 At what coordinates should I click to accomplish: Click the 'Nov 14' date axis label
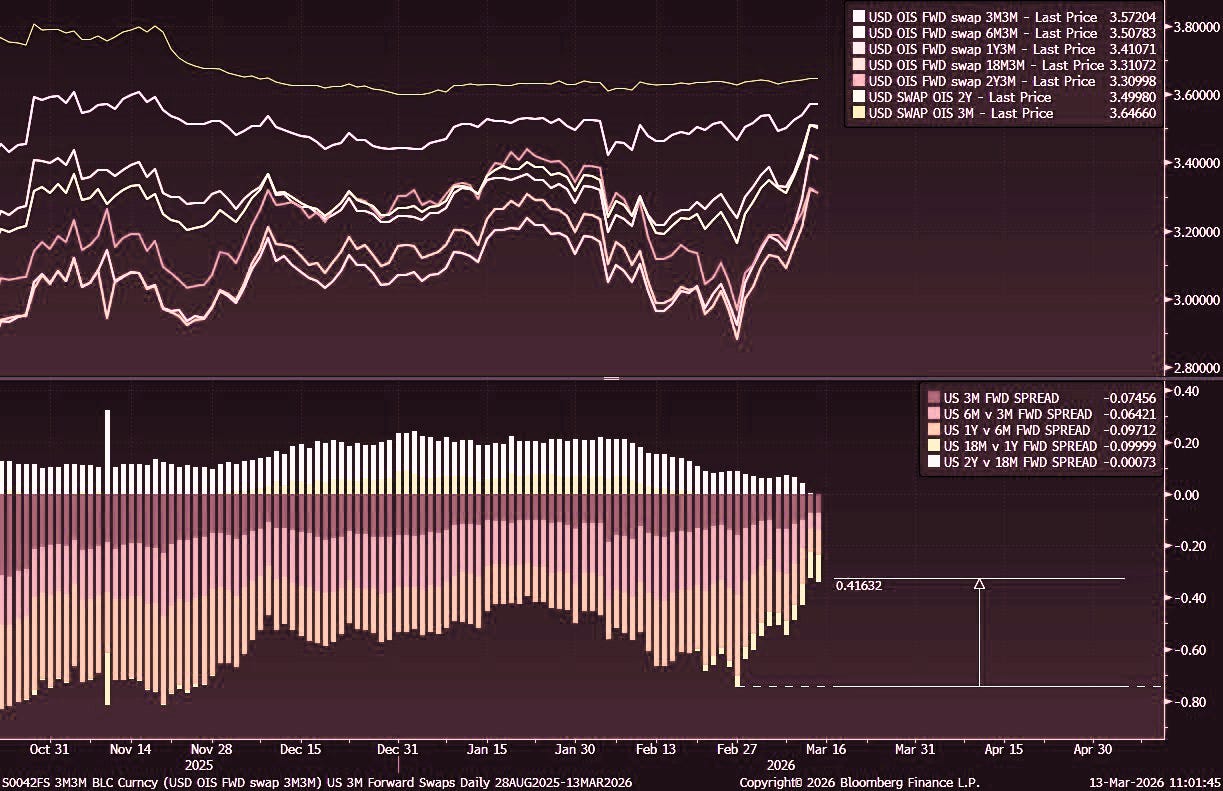(131, 748)
